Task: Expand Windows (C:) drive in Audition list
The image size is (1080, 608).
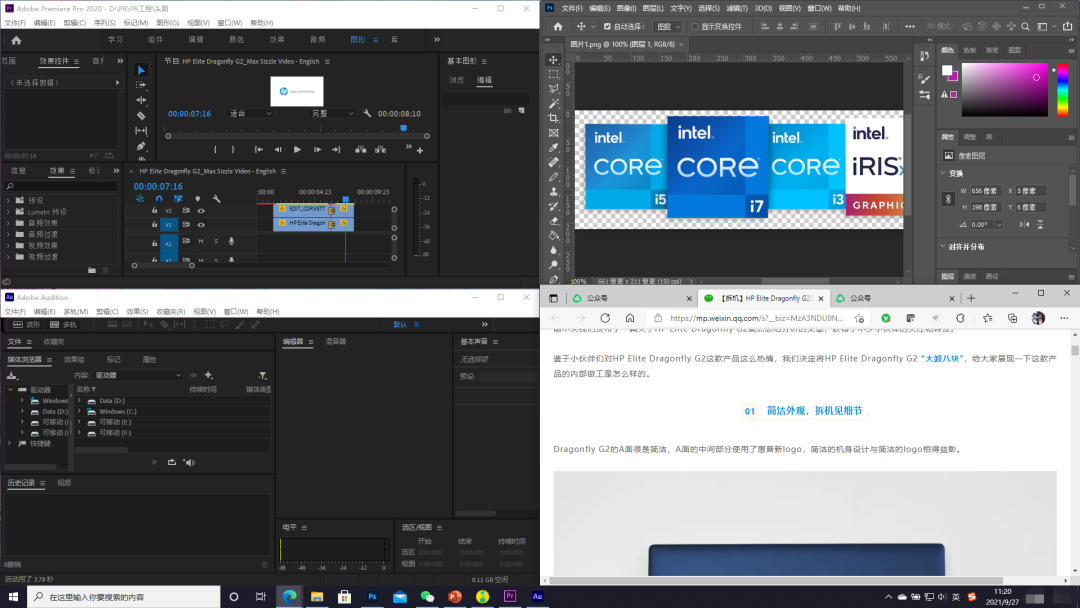Action: 79,411
